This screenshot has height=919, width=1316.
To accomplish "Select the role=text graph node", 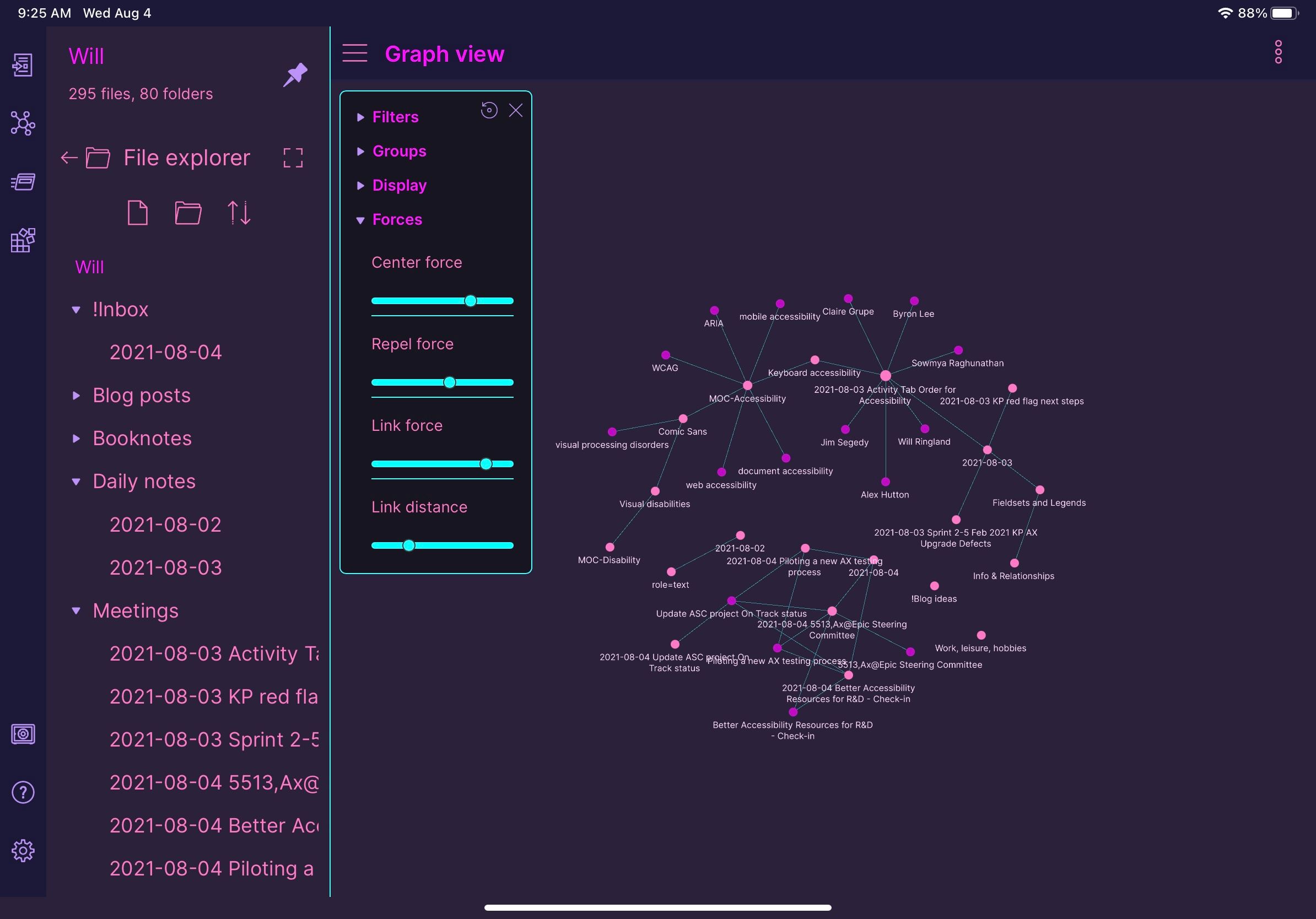I will click(671, 572).
